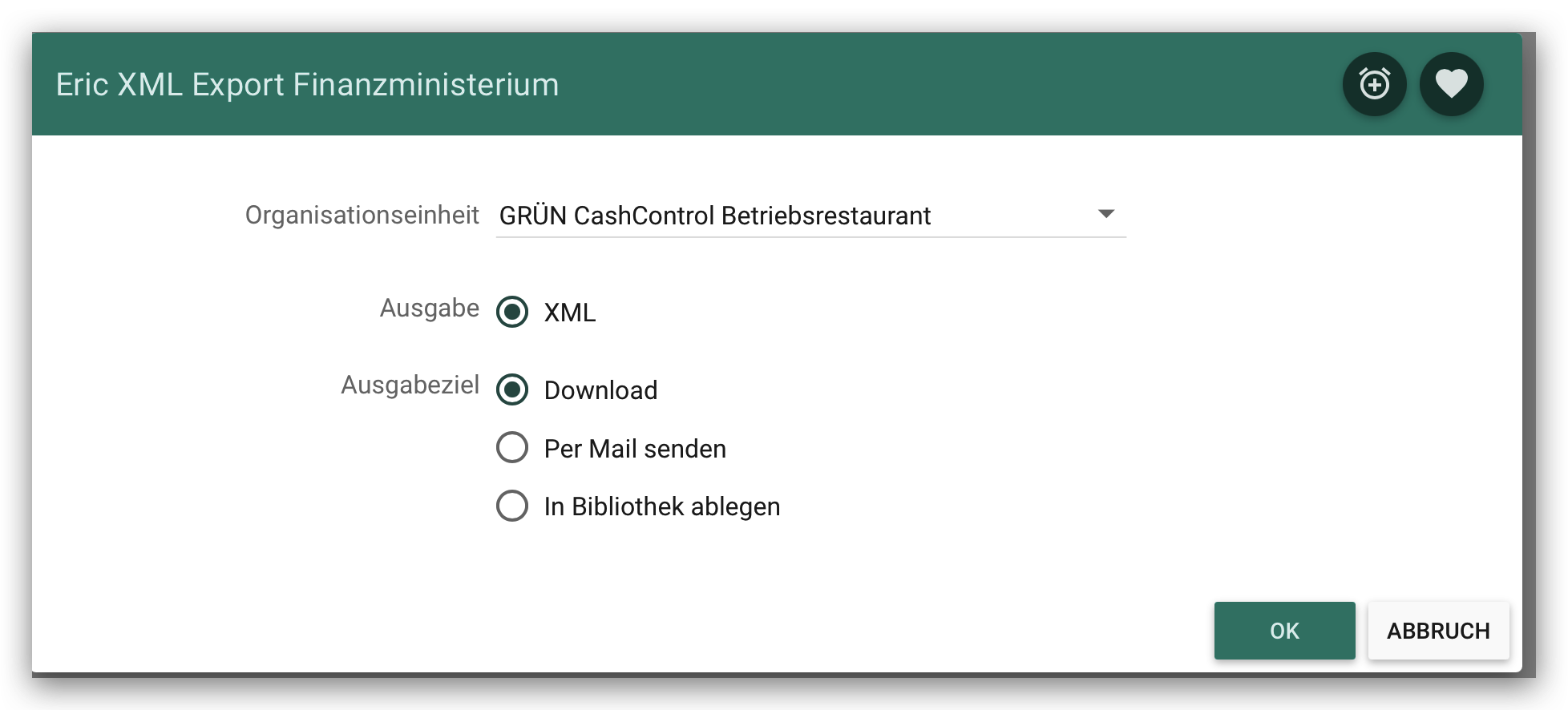Image resolution: width=1568 pixels, height=710 pixels.
Task: Choose the Download radio button
Action: click(x=512, y=390)
